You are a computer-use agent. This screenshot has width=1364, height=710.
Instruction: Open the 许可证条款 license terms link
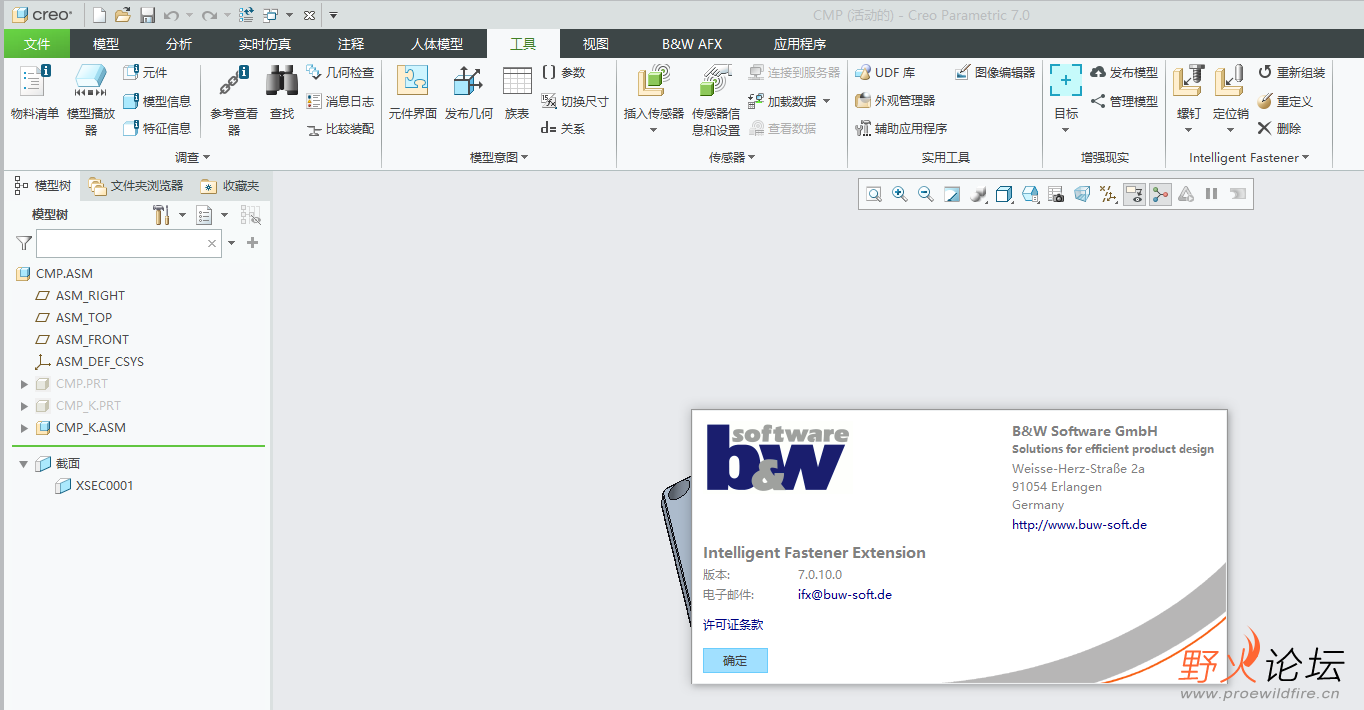point(733,624)
